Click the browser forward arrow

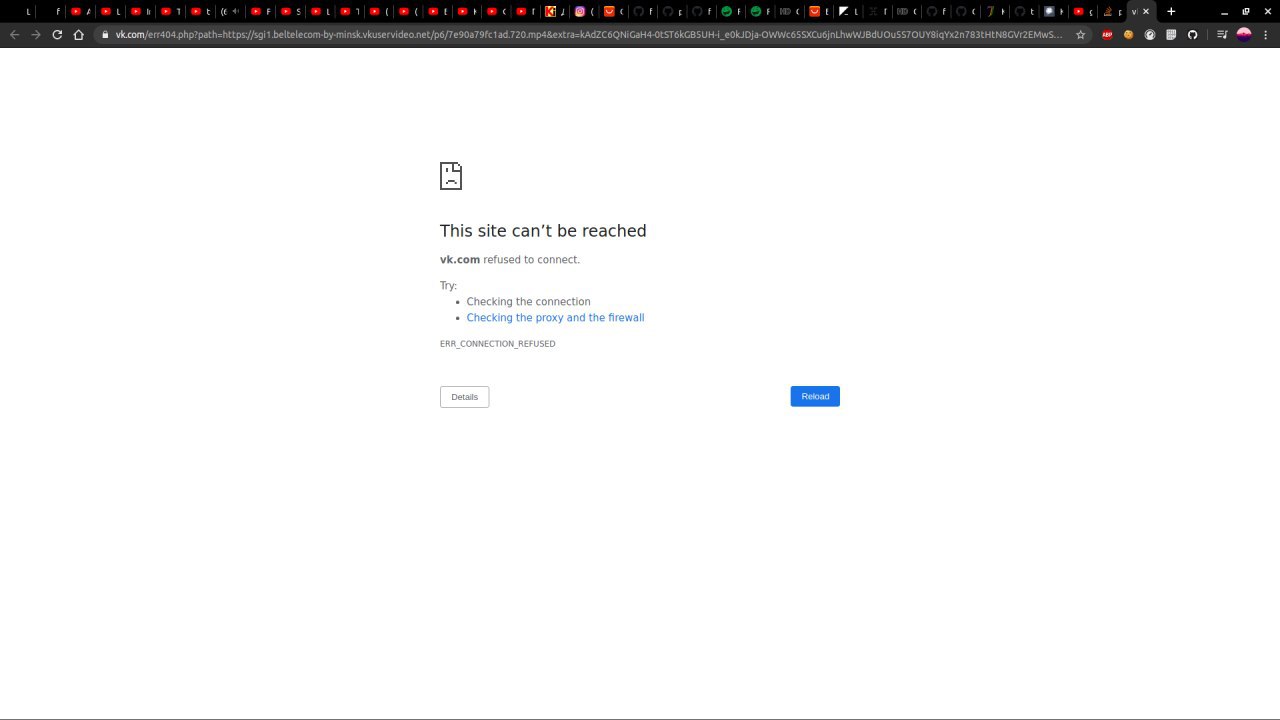coord(36,34)
